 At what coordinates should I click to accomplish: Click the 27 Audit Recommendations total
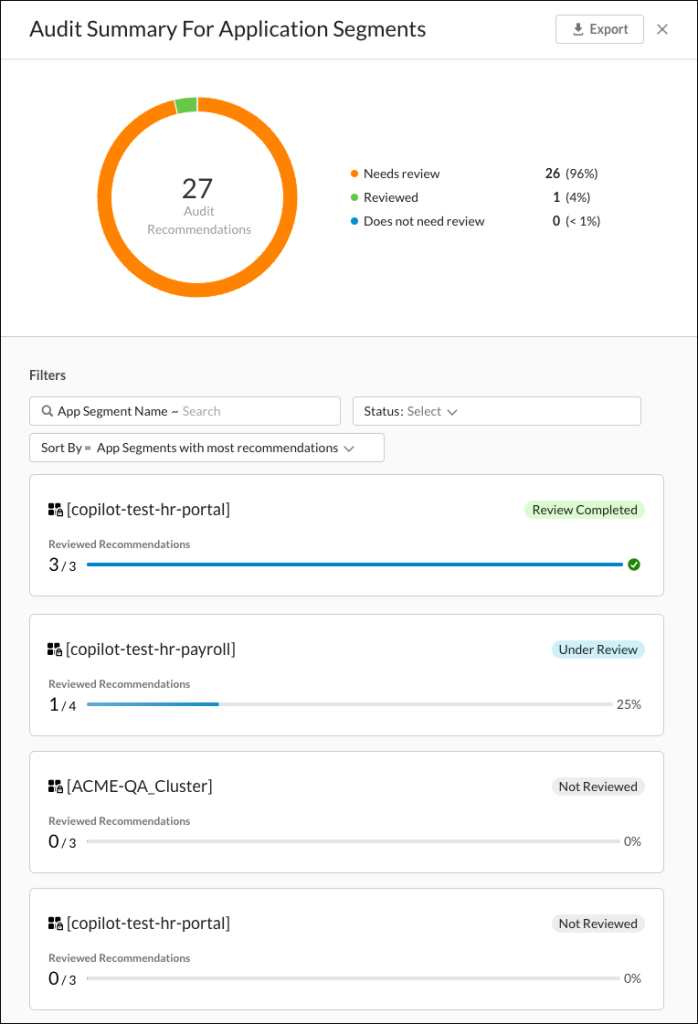(x=198, y=206)
